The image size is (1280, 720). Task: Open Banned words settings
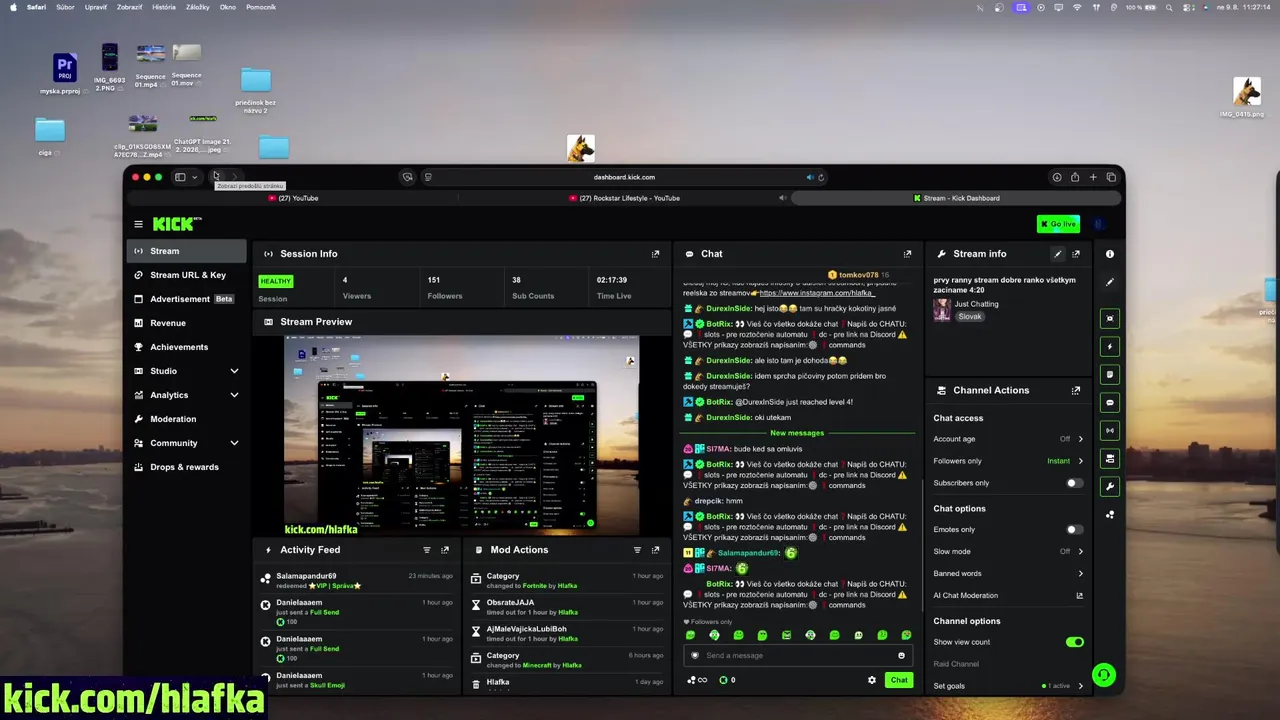[x=1008, y=574]
